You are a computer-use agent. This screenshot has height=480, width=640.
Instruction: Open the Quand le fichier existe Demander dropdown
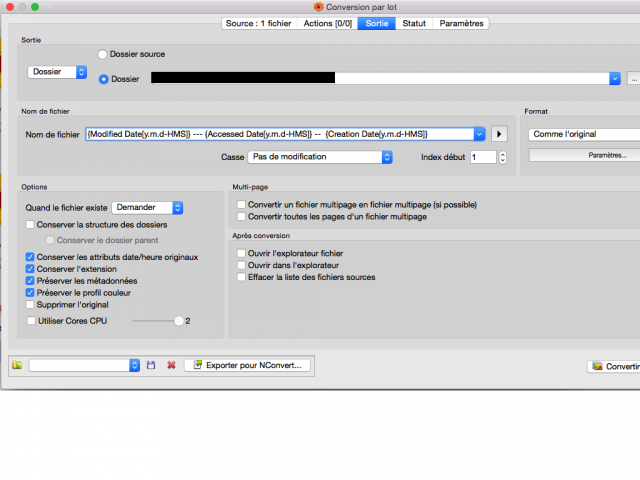click(x=147, y=207)
